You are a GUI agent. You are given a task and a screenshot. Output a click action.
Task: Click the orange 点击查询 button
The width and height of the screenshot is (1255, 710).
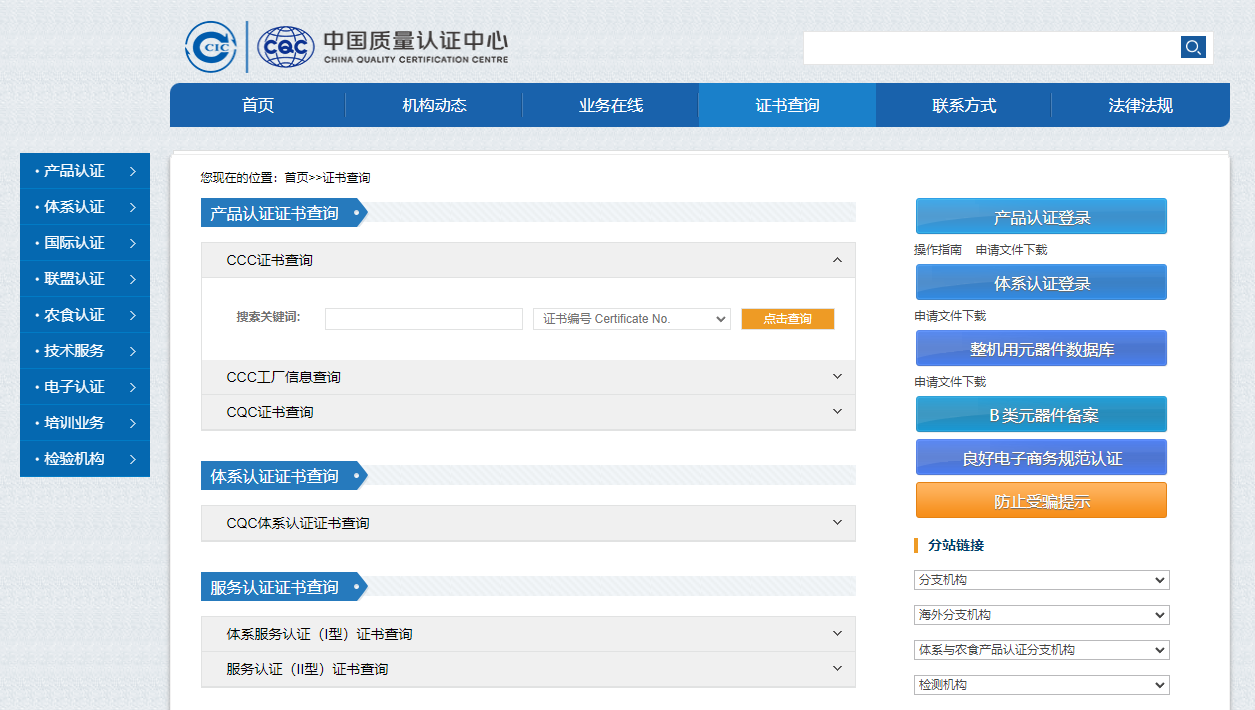(788, 319)
